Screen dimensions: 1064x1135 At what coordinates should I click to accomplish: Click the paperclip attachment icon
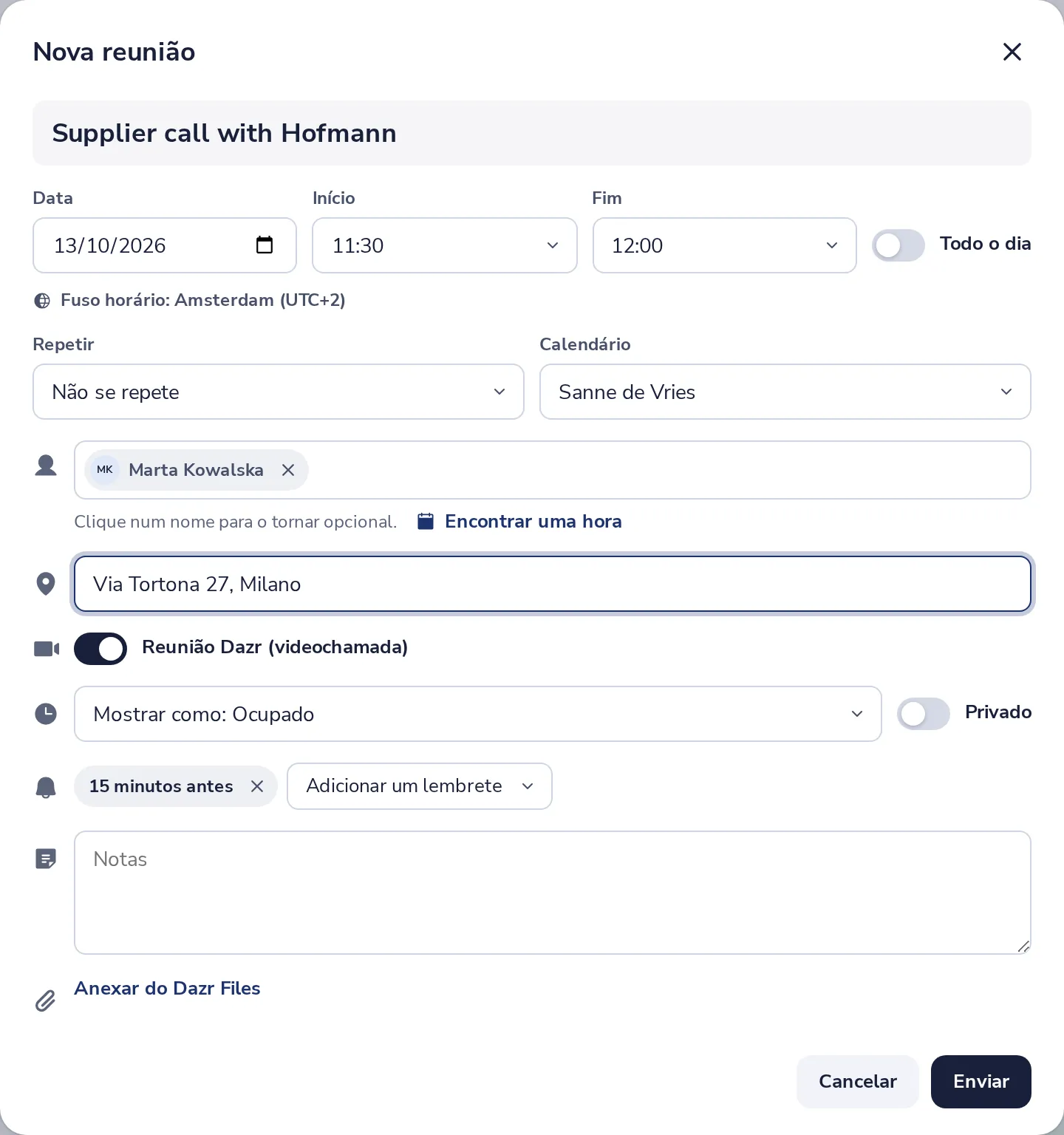pyautogui.click(x=45, y=1001)
